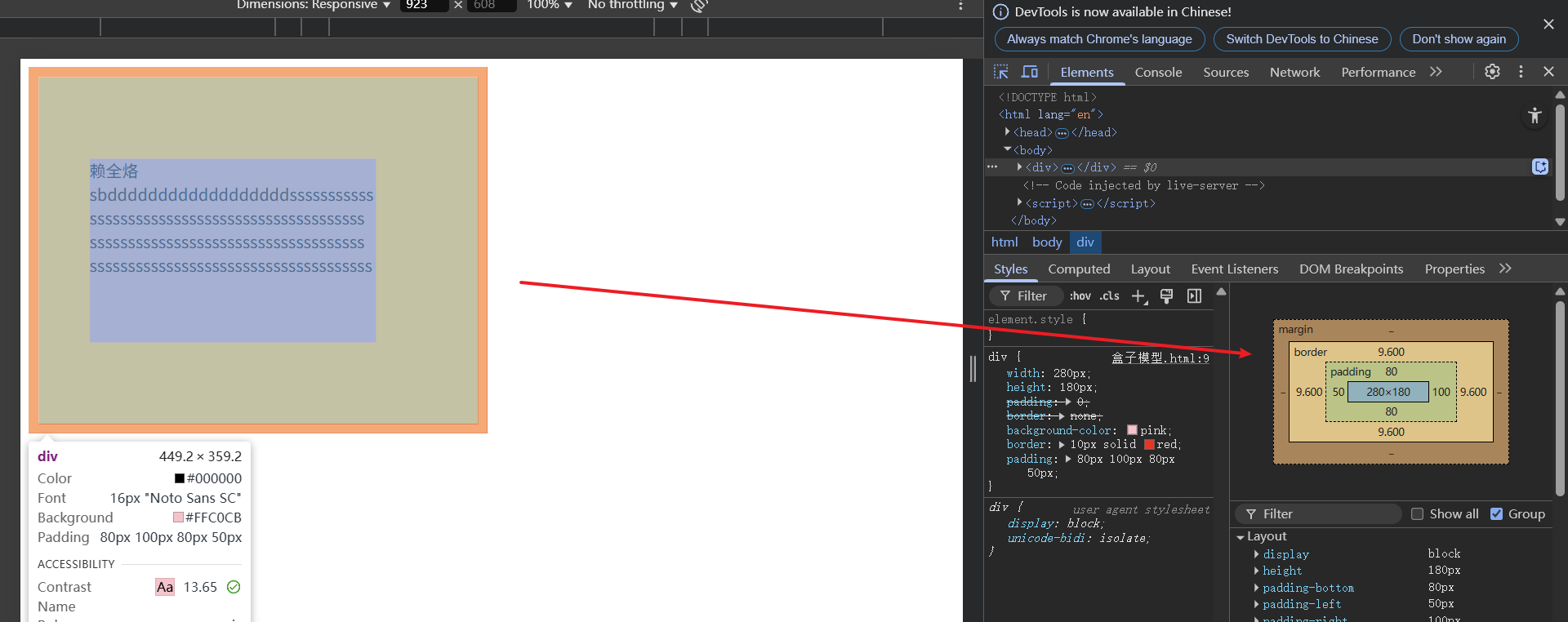Open the Network tab
The height and width of the screenshot is (622, 1568).
[1294, 72]
